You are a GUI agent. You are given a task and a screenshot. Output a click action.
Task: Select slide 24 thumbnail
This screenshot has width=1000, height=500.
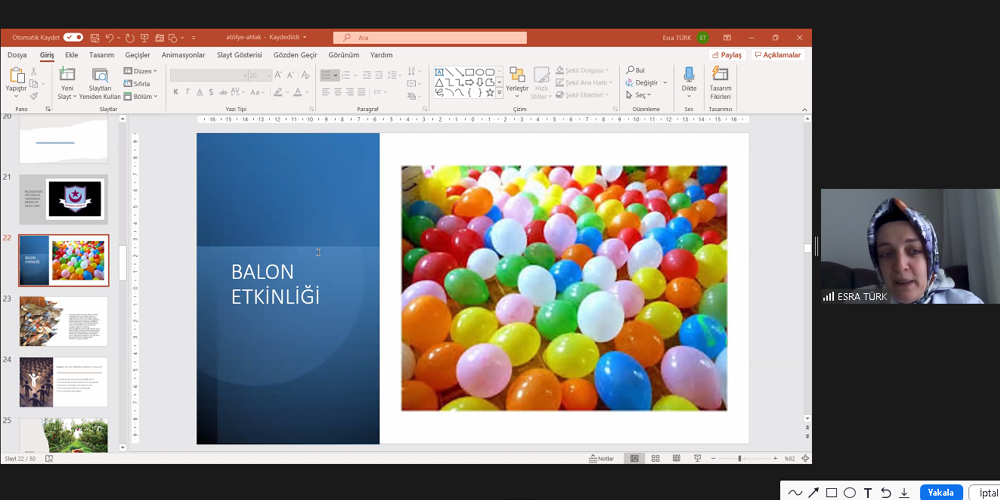[x=63, y=382]
